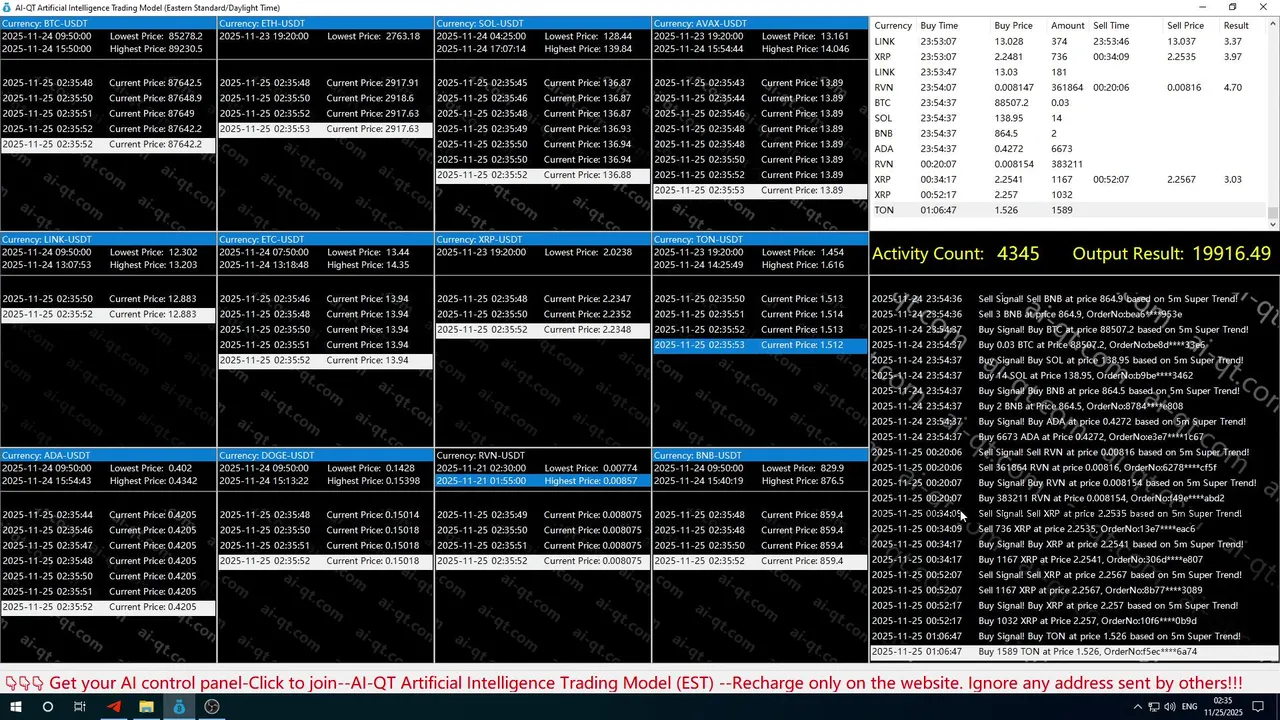Select the Currency: DOGE-USDT panel header
The image size is (1280, 720).
tap(325, 455)
